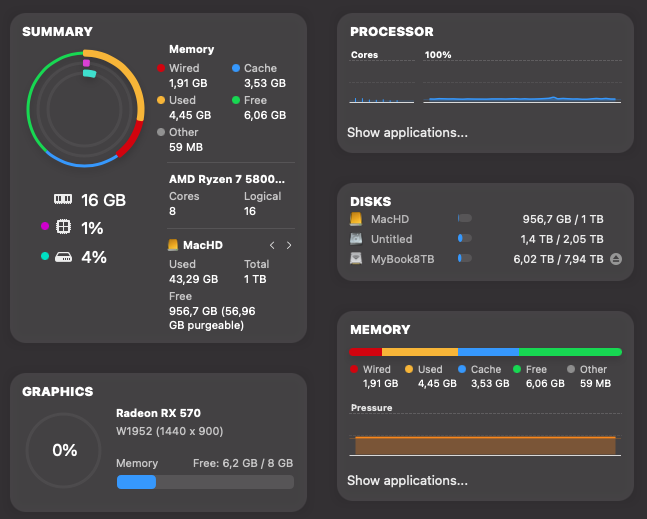Screen dimensions: 647x519
Task: Go to next disk in Summary
Action: [x=289, y=245]
